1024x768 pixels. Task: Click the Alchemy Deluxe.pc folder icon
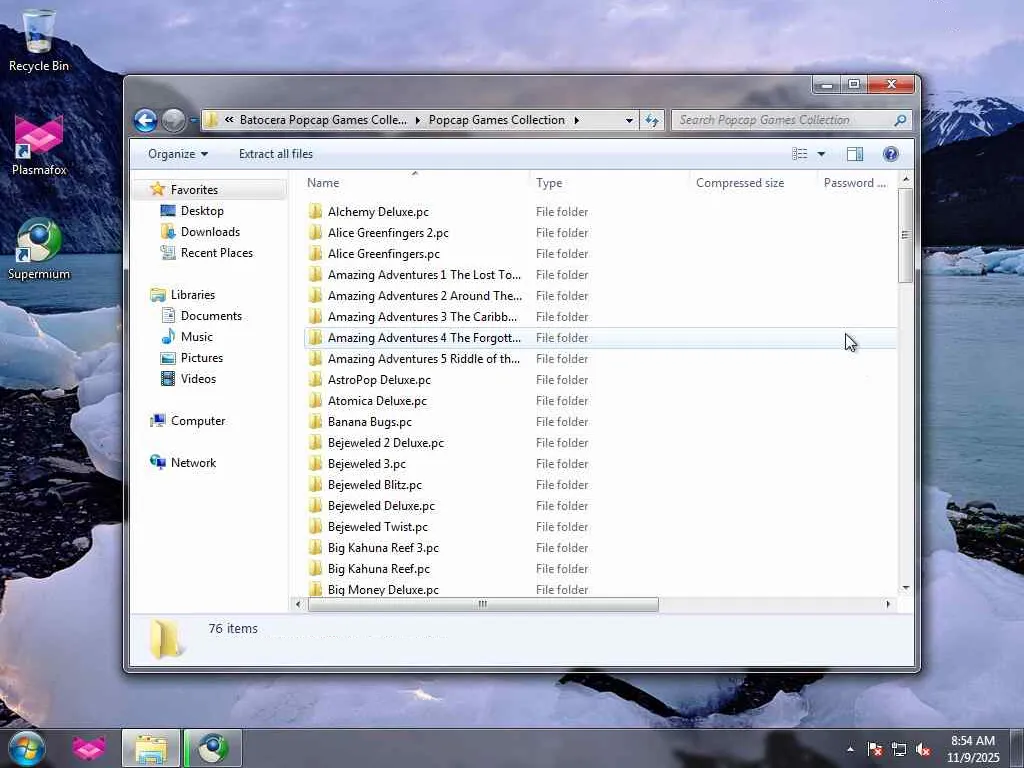pyautogui.click(x=315, y=211)
